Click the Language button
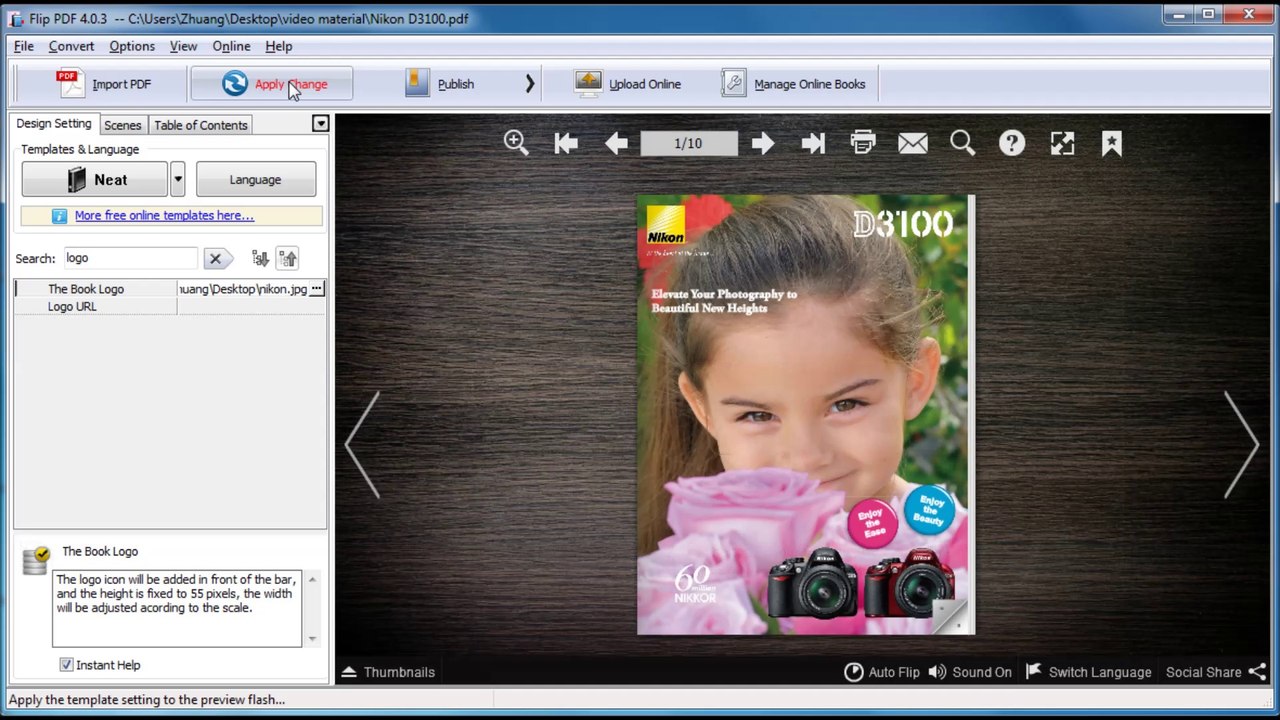Image resolution: width=1280 pixels, height=720 pixels. 255,180
